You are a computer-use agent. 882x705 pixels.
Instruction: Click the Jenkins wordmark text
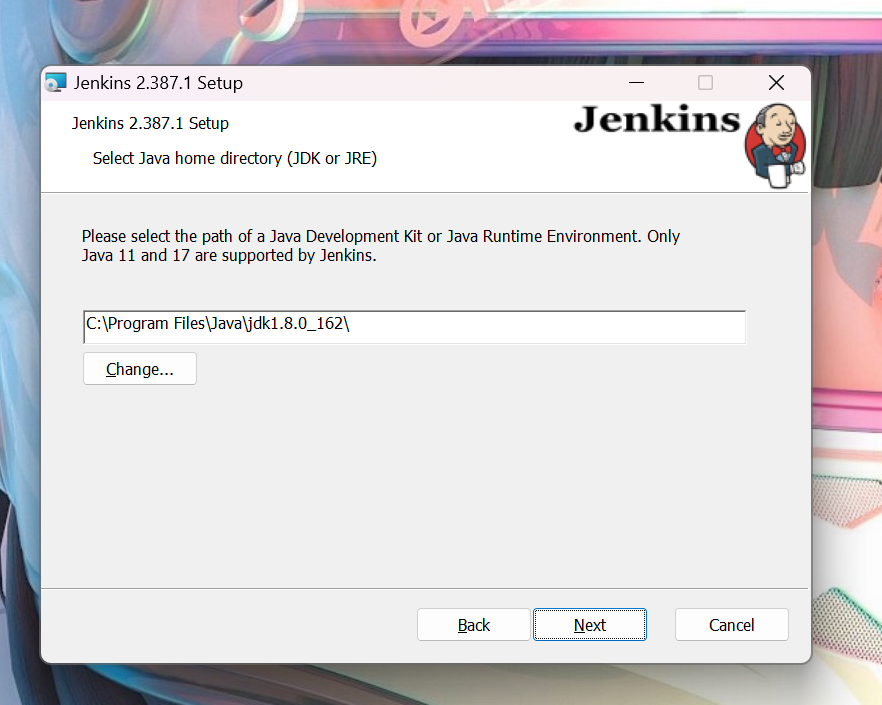[x=656, y=119]
